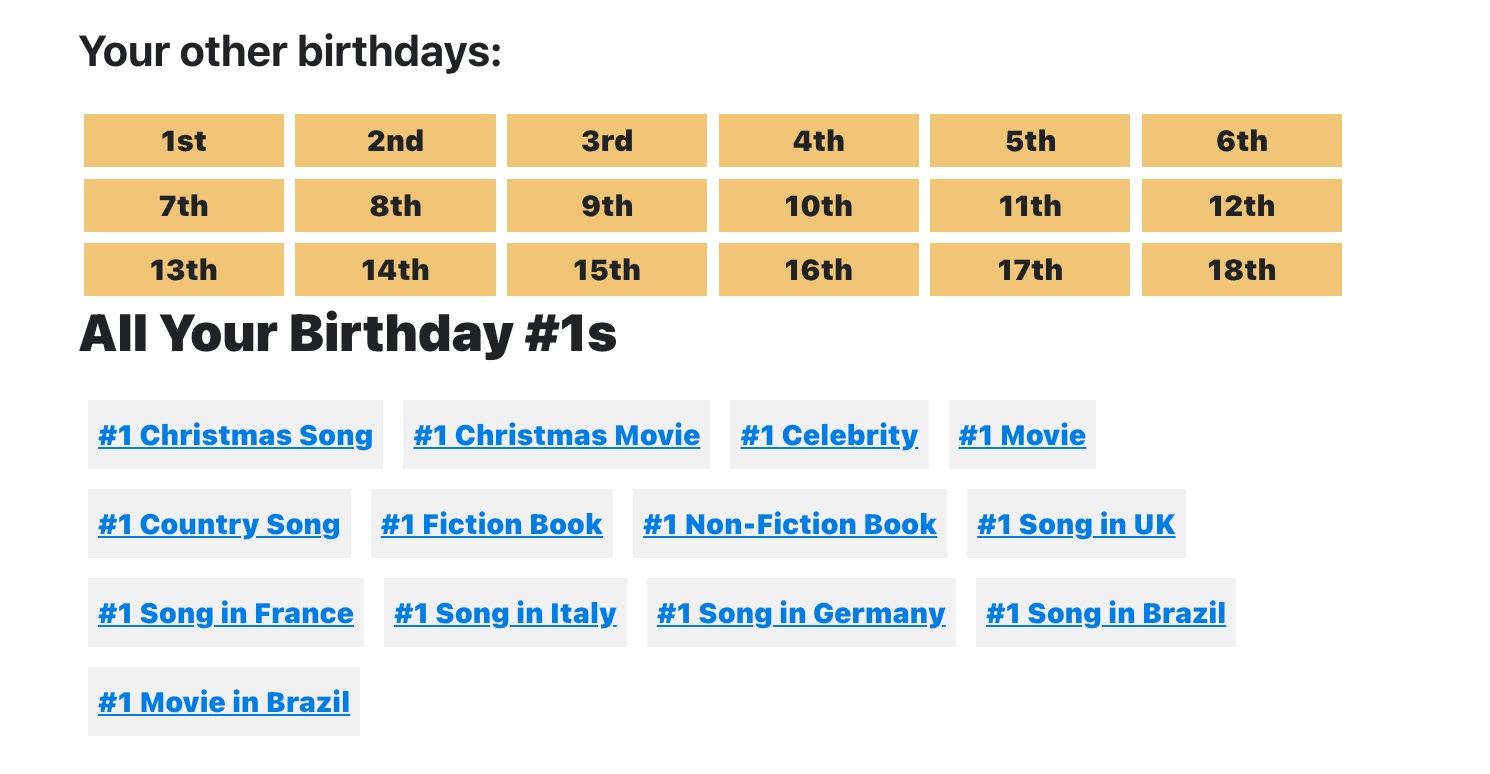
Task: Open the #1 Song in Germany link
Action: click(801, 613)
